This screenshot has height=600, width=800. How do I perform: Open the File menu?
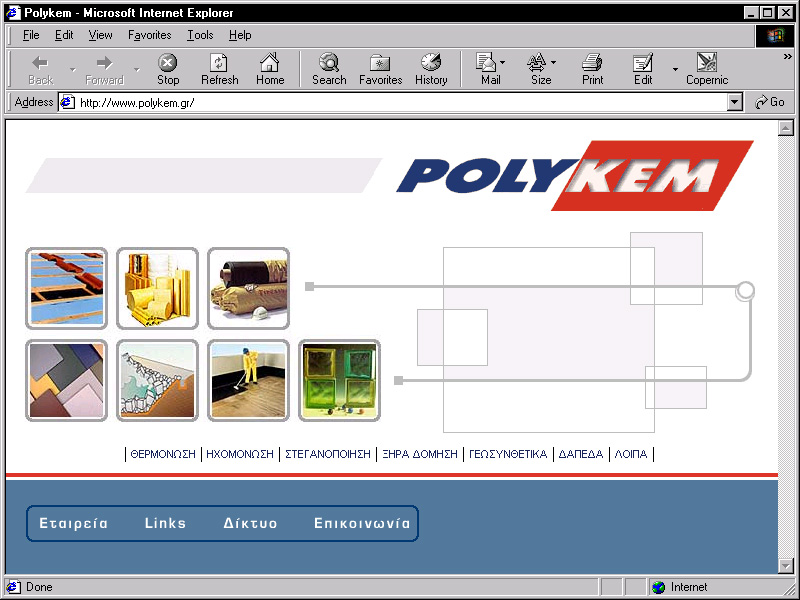coord(31,35)
